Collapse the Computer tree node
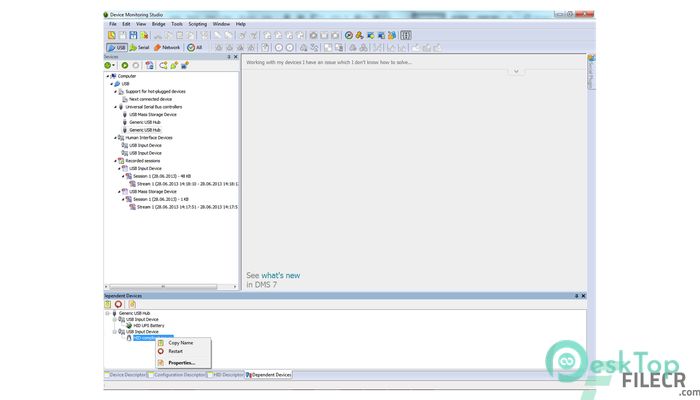The width and height of the screenshot is (700, 400). point(107,76)
